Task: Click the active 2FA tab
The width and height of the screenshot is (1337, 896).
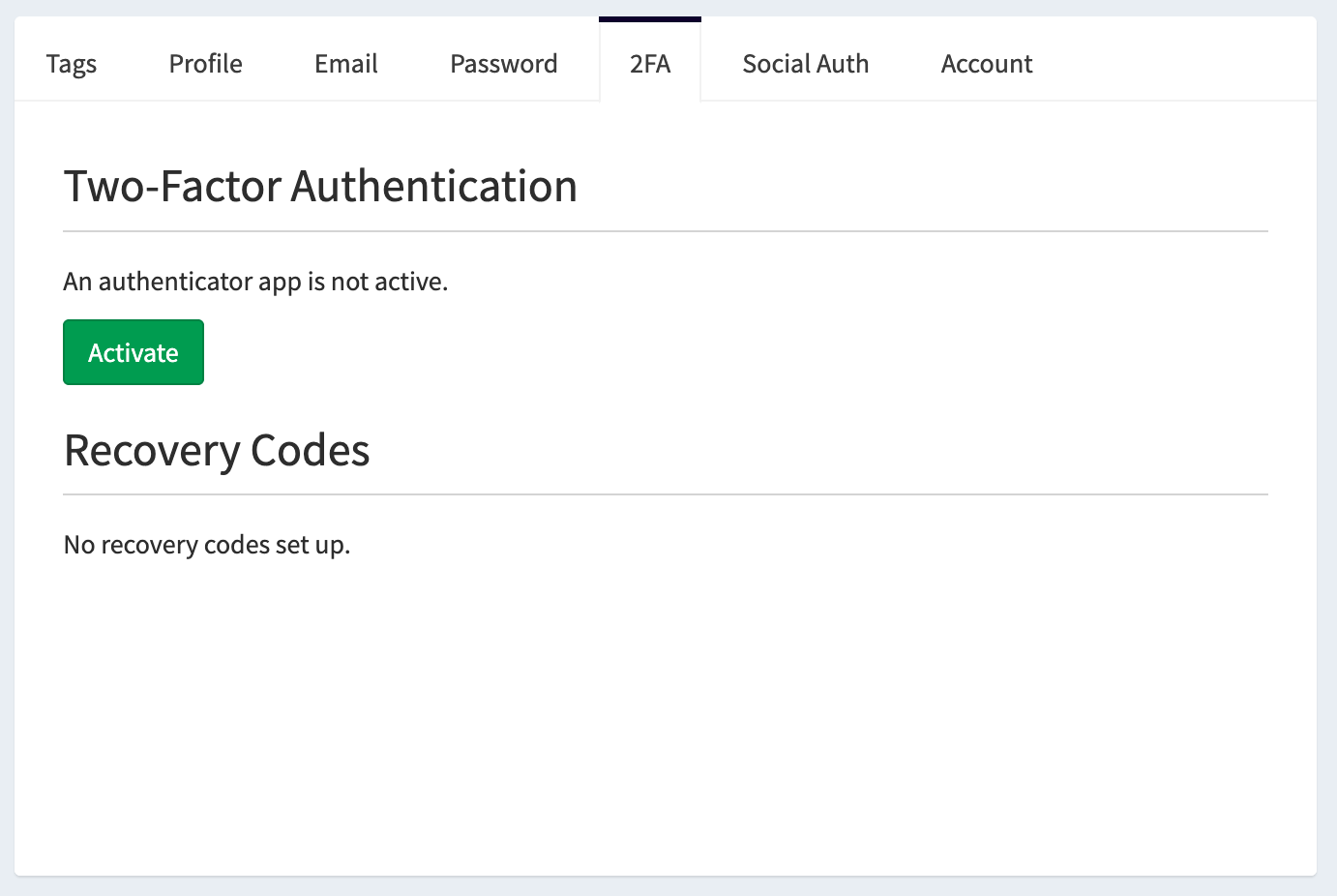Action: [650, 64]
